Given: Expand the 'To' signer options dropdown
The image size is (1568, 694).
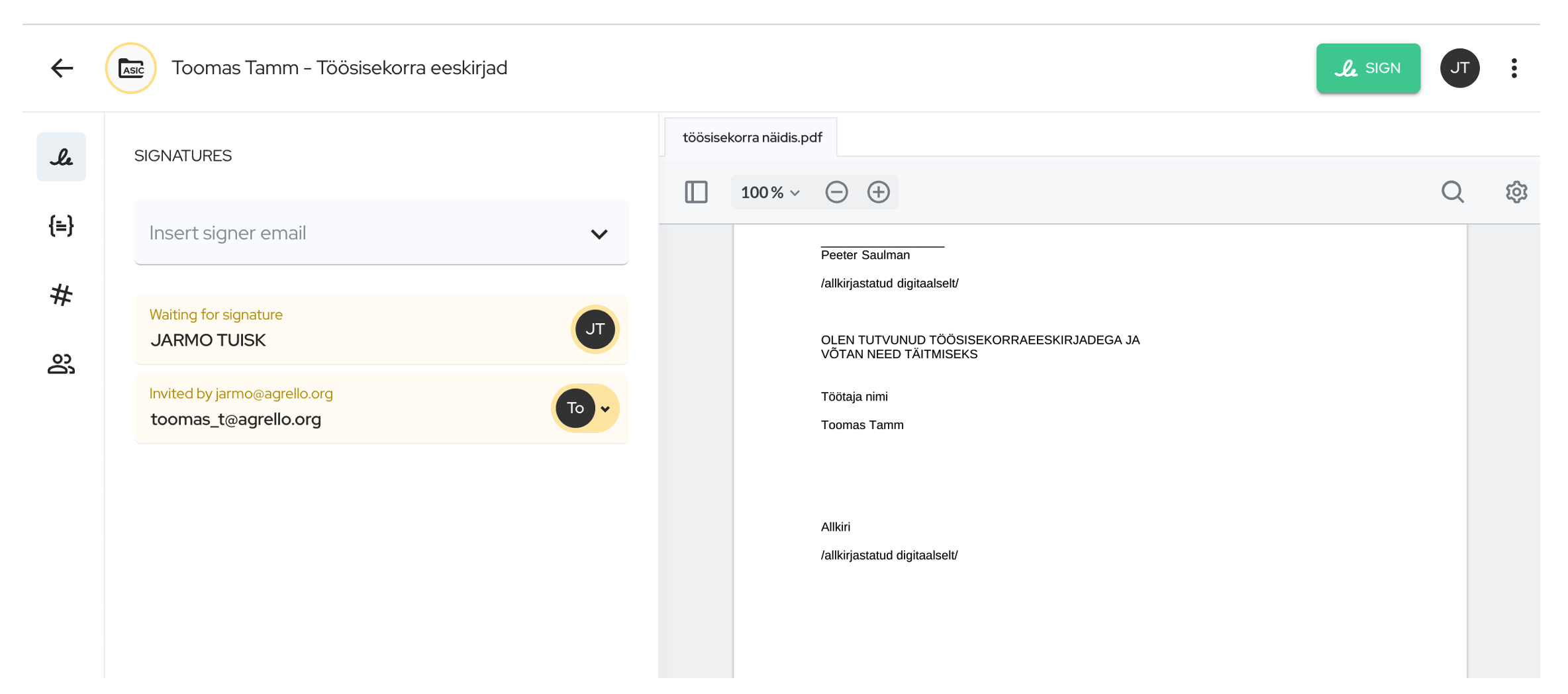Looking at the screenshot, I should click(x=605, y=409).
